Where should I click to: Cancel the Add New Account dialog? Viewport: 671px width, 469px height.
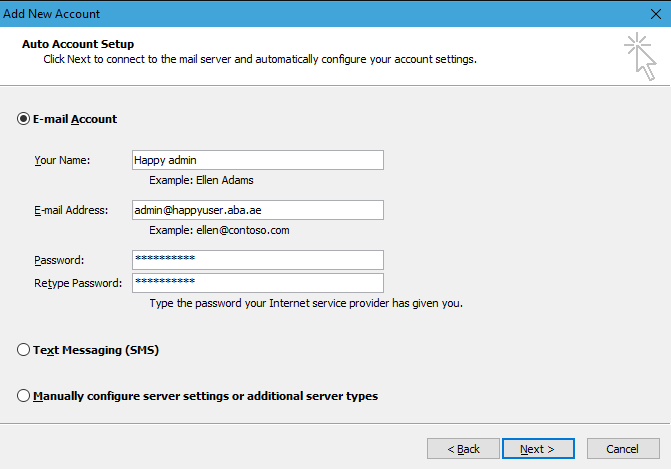tap(623, 448)
